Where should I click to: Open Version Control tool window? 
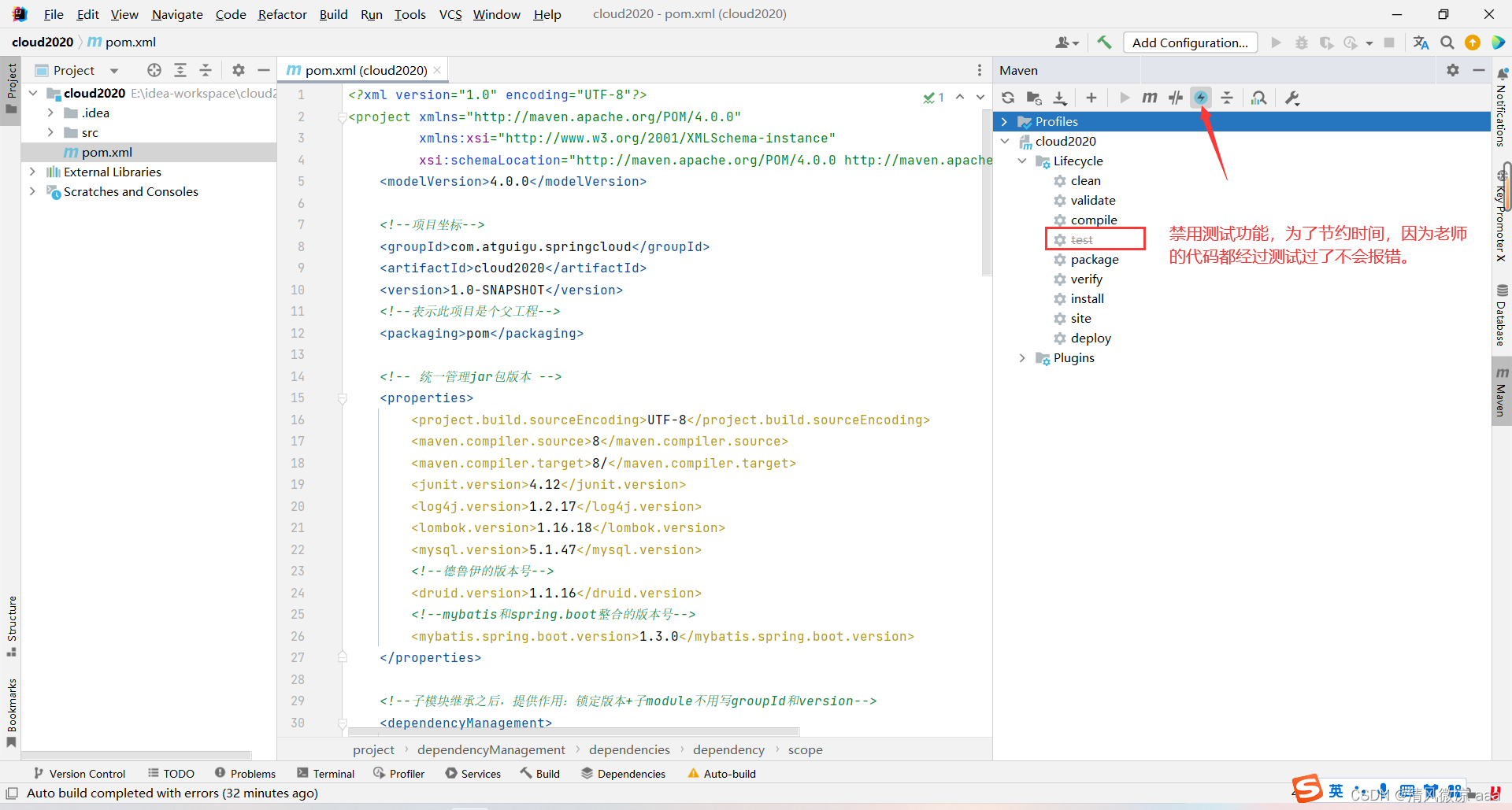(80, 774)
